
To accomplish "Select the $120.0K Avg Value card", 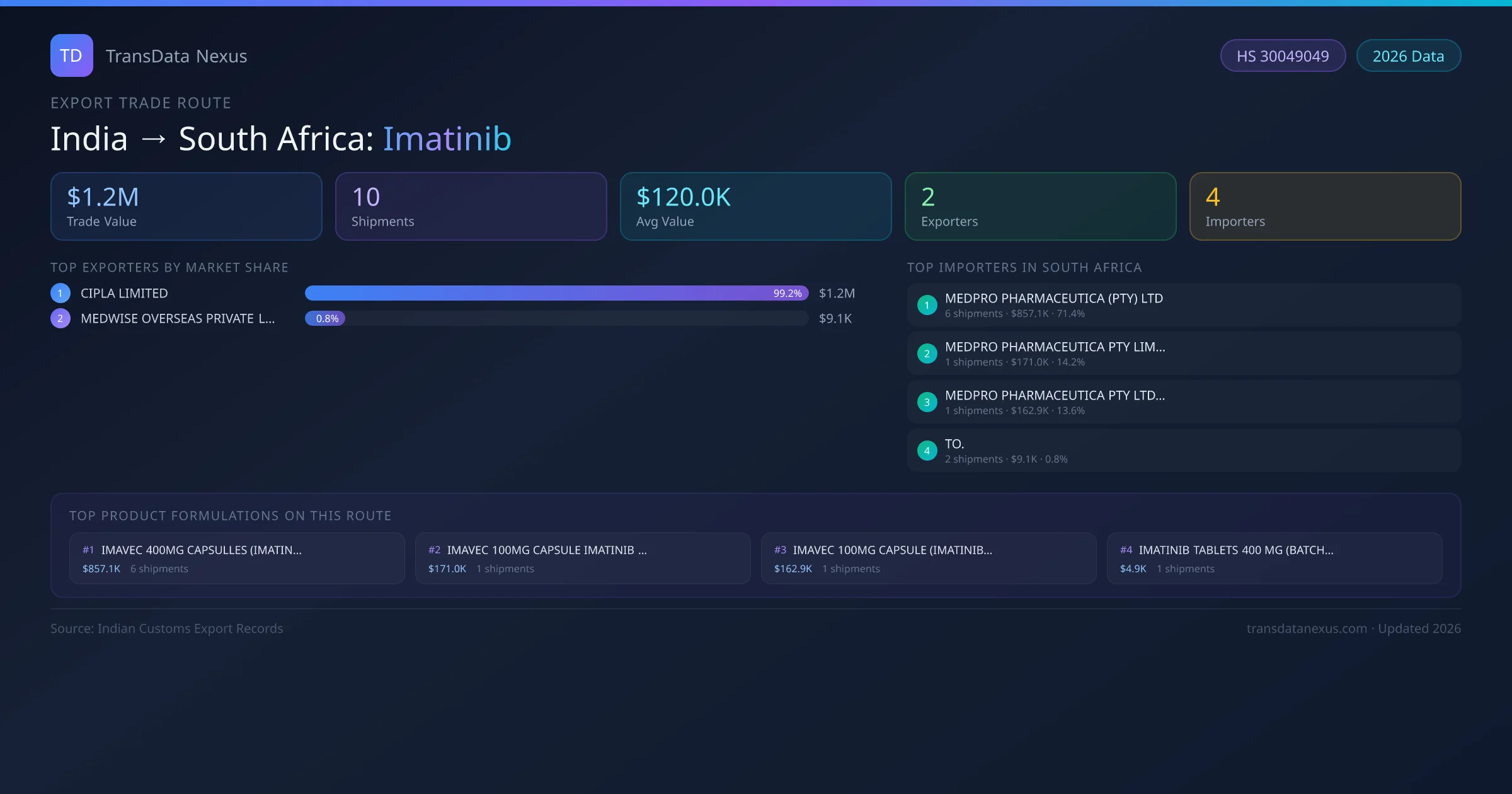I will pos(755,207).
